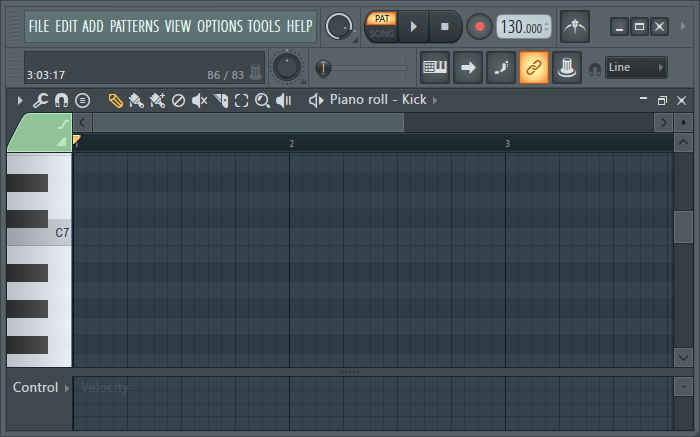The image size is (700, 437).
Task: Open the wrench tools menu
Action: click(x=40, y=100)
